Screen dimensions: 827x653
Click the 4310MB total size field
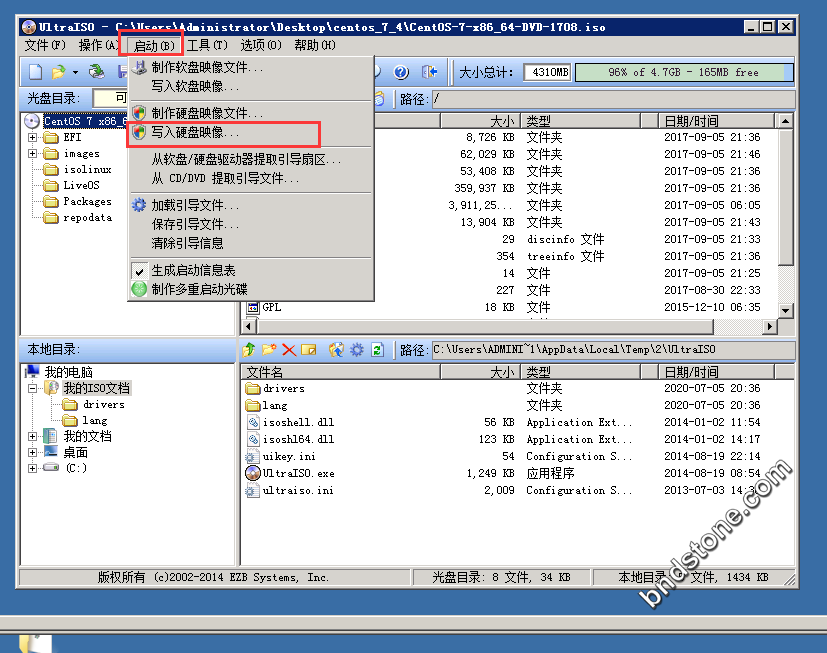pos(548,72)
